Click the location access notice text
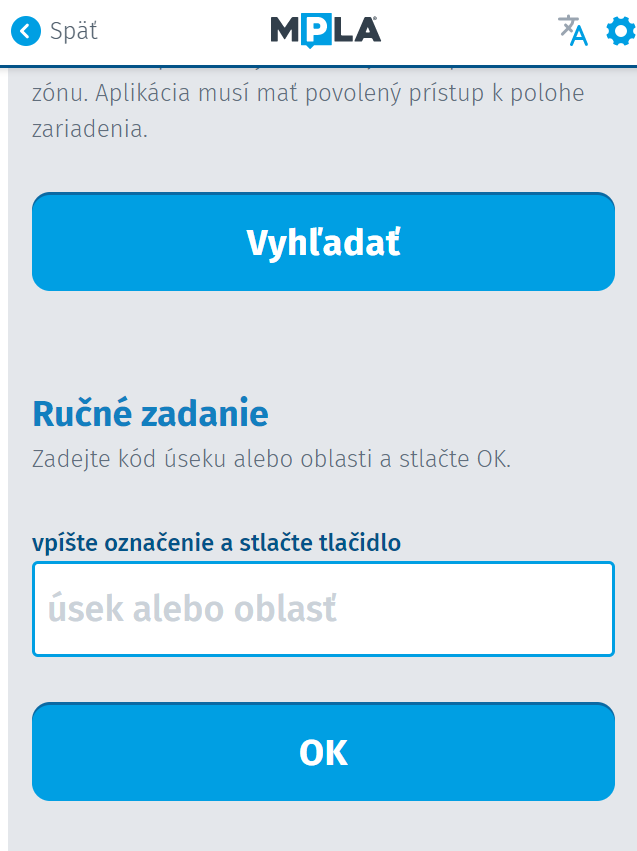Viewport: 637px width, 851px height. click(x=308, y=111)
